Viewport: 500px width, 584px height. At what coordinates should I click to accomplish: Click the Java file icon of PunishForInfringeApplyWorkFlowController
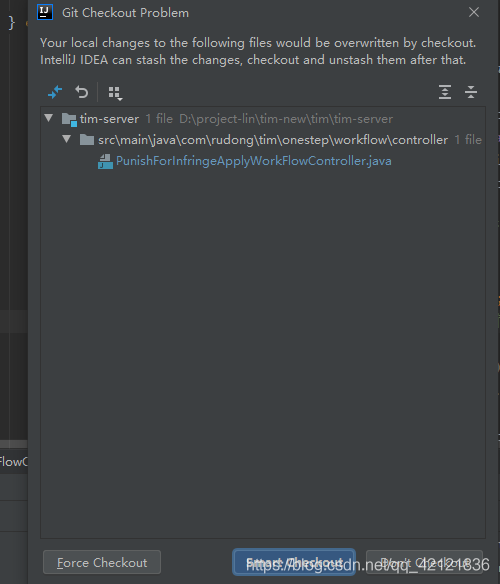point(105,161)
